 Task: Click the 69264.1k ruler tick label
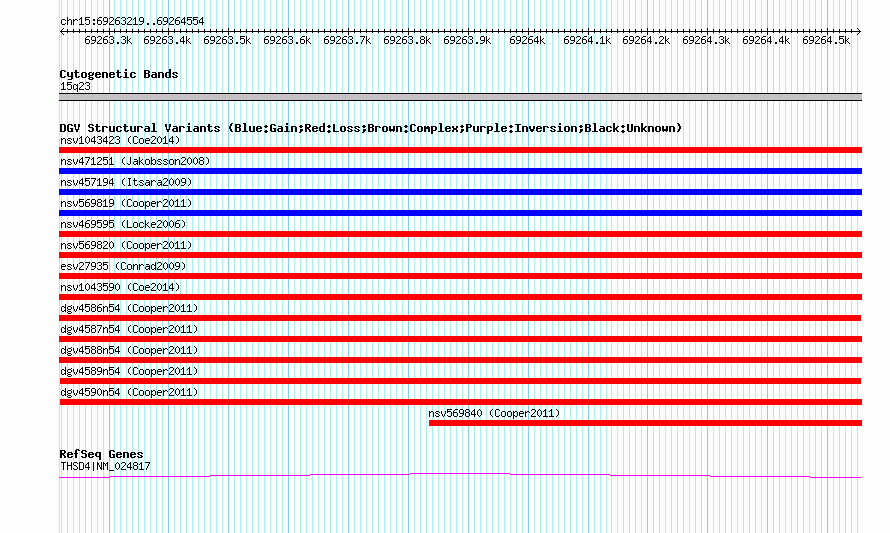pyautogui.click(x=587, y=40)
